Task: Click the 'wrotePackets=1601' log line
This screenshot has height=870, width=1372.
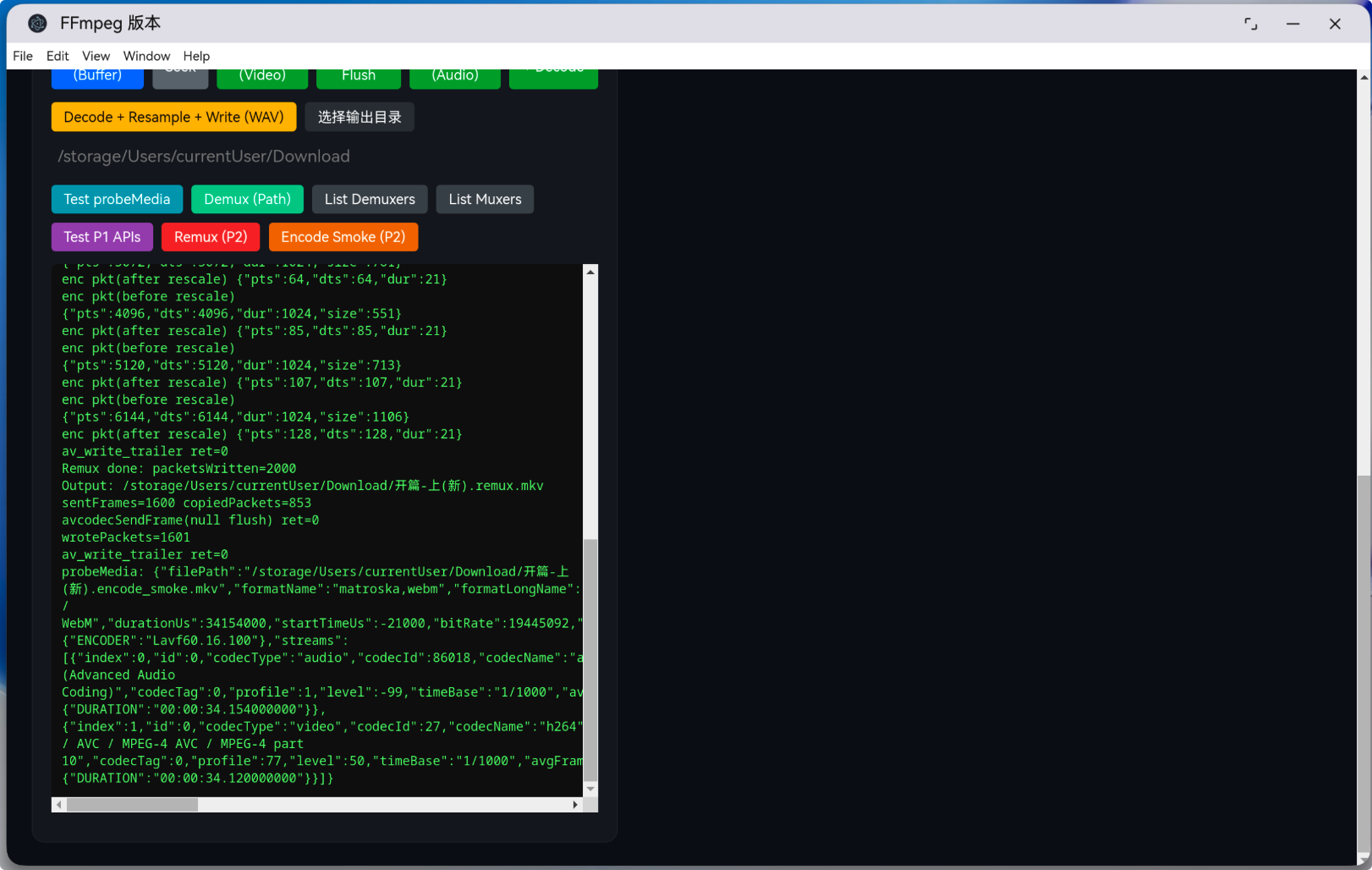Action: [x=126, y=537]
